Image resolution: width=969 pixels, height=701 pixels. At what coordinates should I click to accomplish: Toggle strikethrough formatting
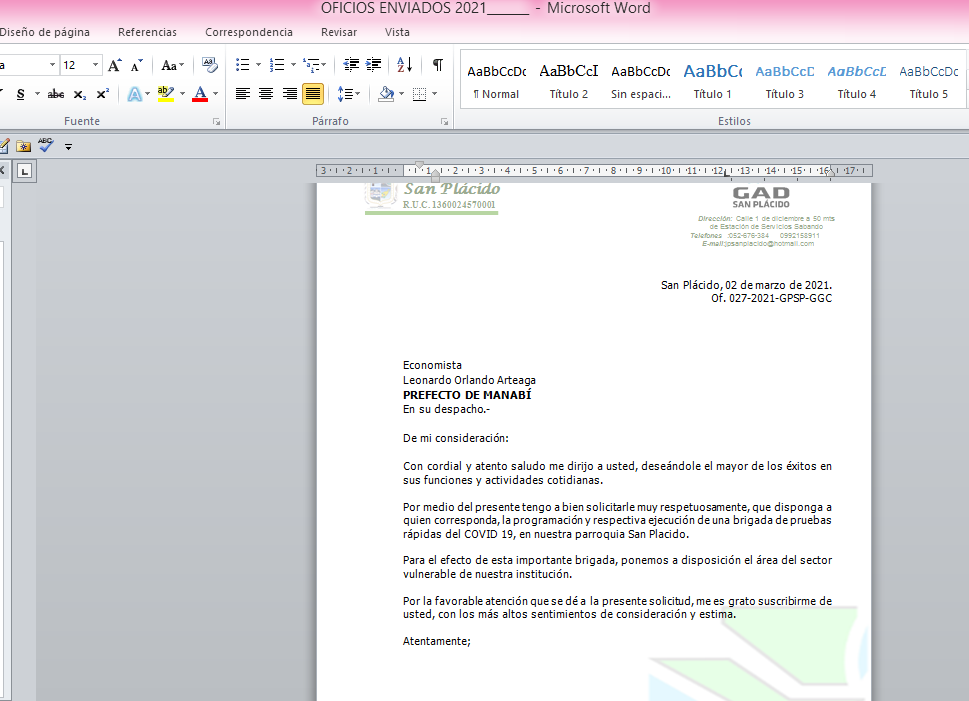56,94
